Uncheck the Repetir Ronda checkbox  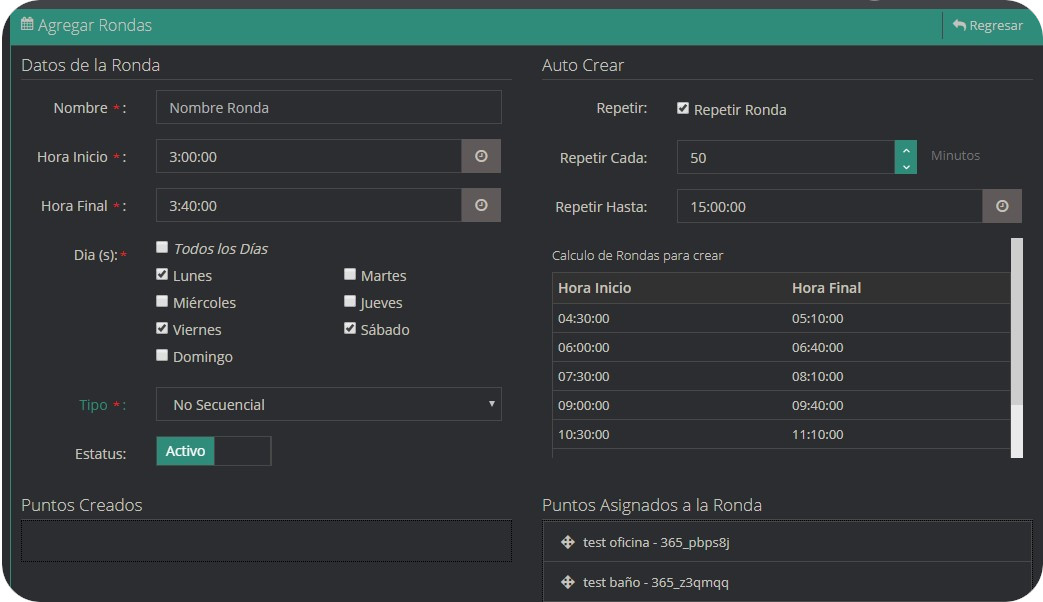click(683, 108)
